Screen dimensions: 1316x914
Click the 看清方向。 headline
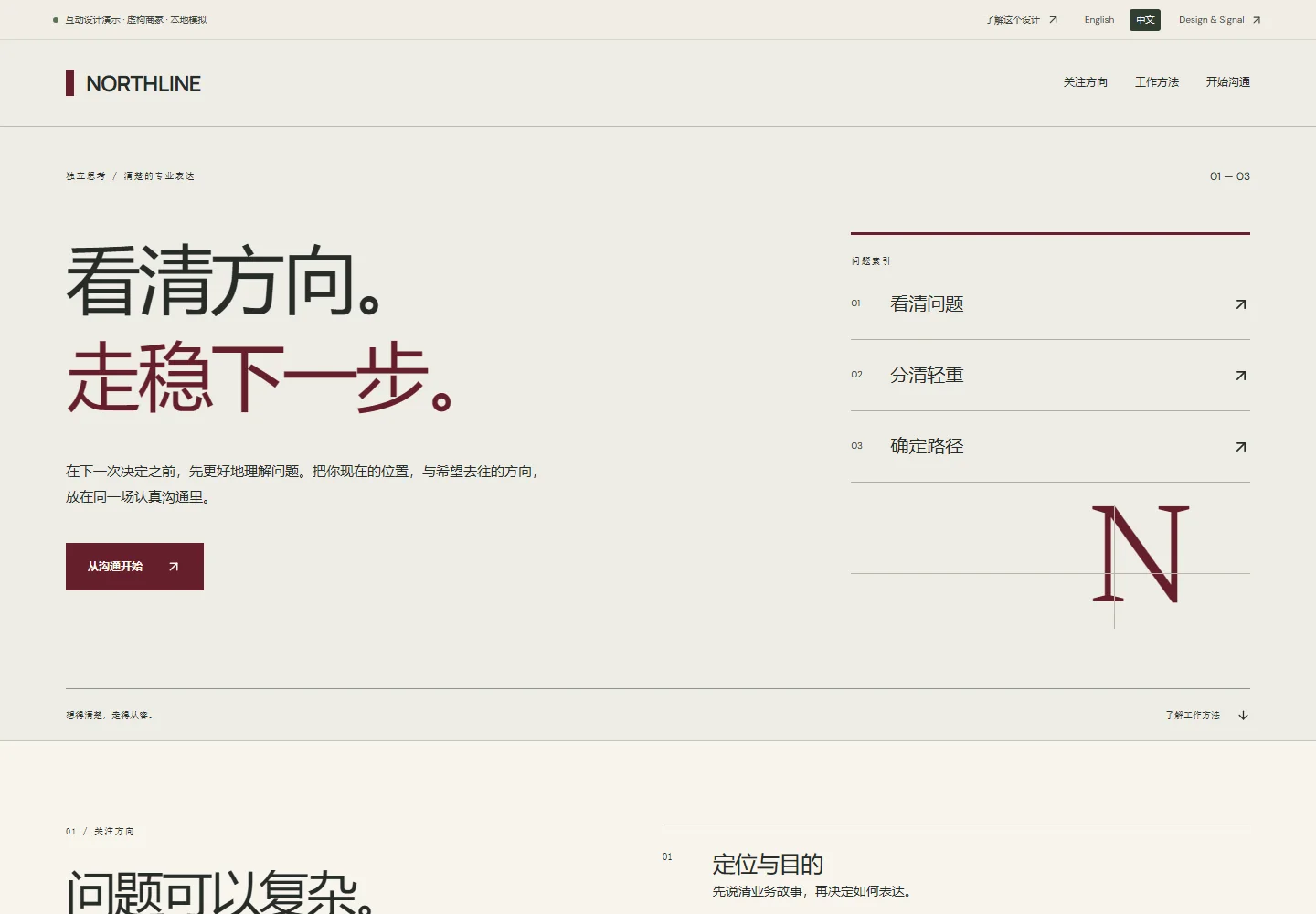click(224, 282)
